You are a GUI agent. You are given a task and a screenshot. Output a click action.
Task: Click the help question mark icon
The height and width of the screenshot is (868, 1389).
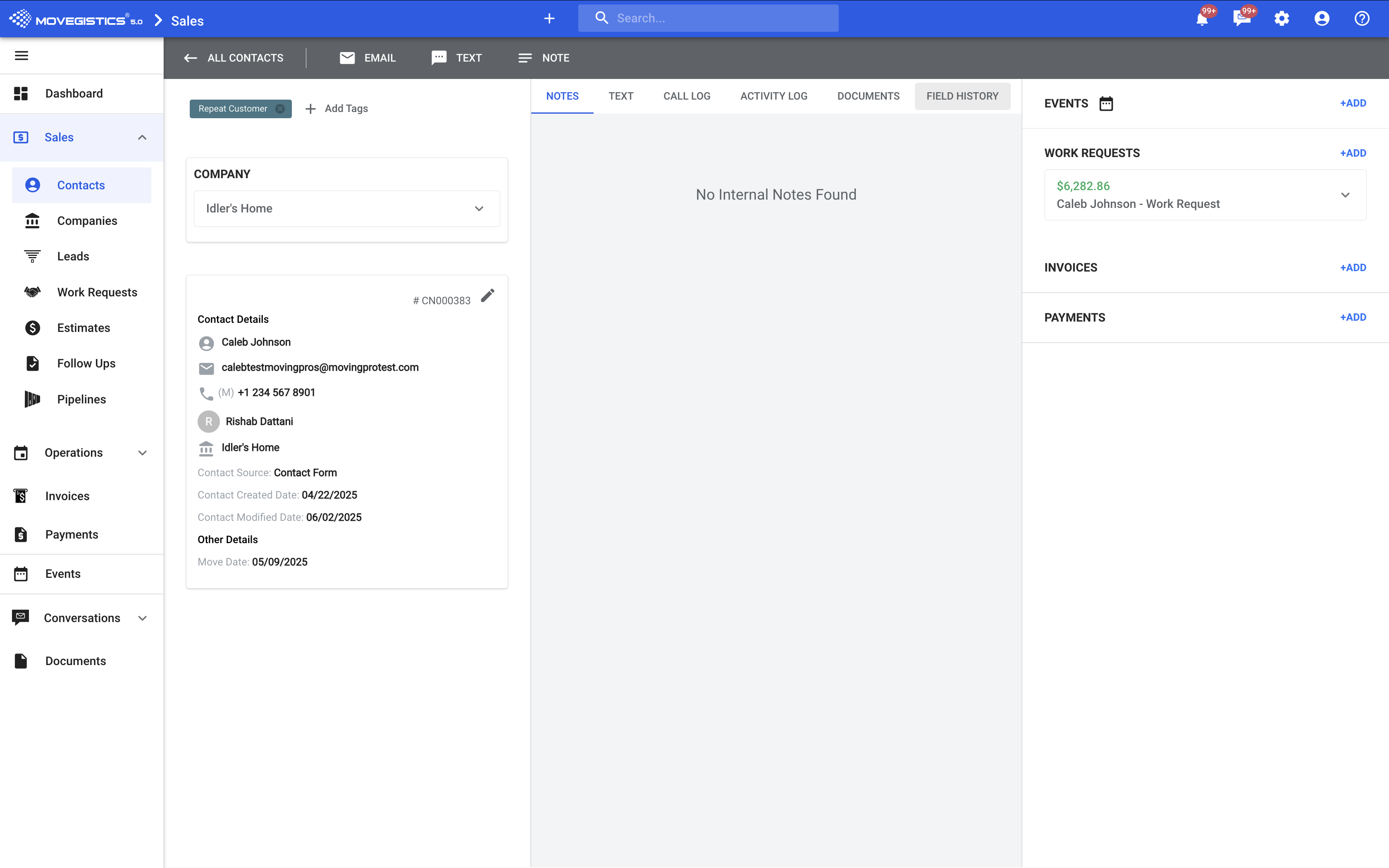click(1361, 19)
